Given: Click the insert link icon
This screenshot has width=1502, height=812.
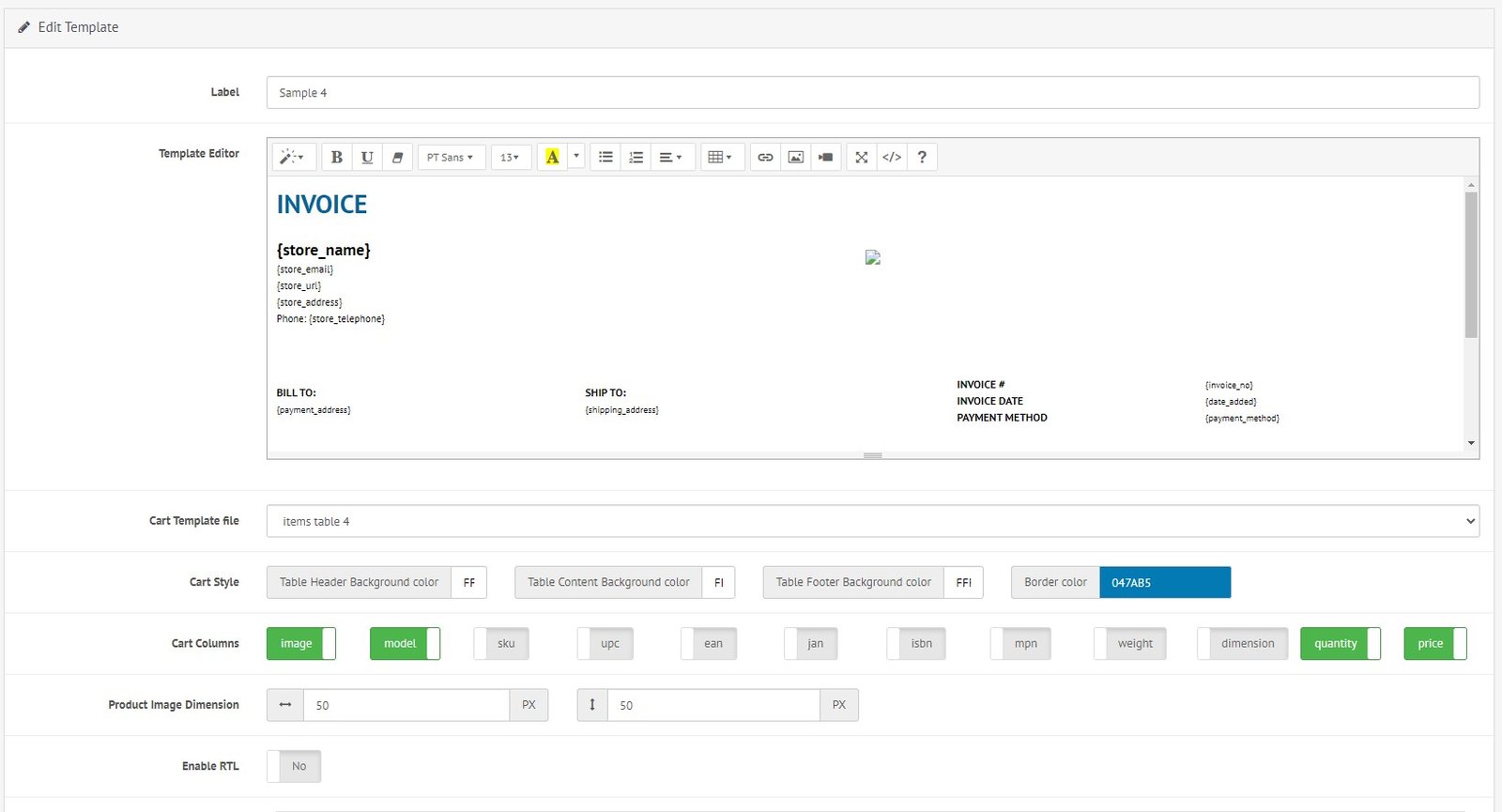Looking at the screenshot, I should [765, 157].
